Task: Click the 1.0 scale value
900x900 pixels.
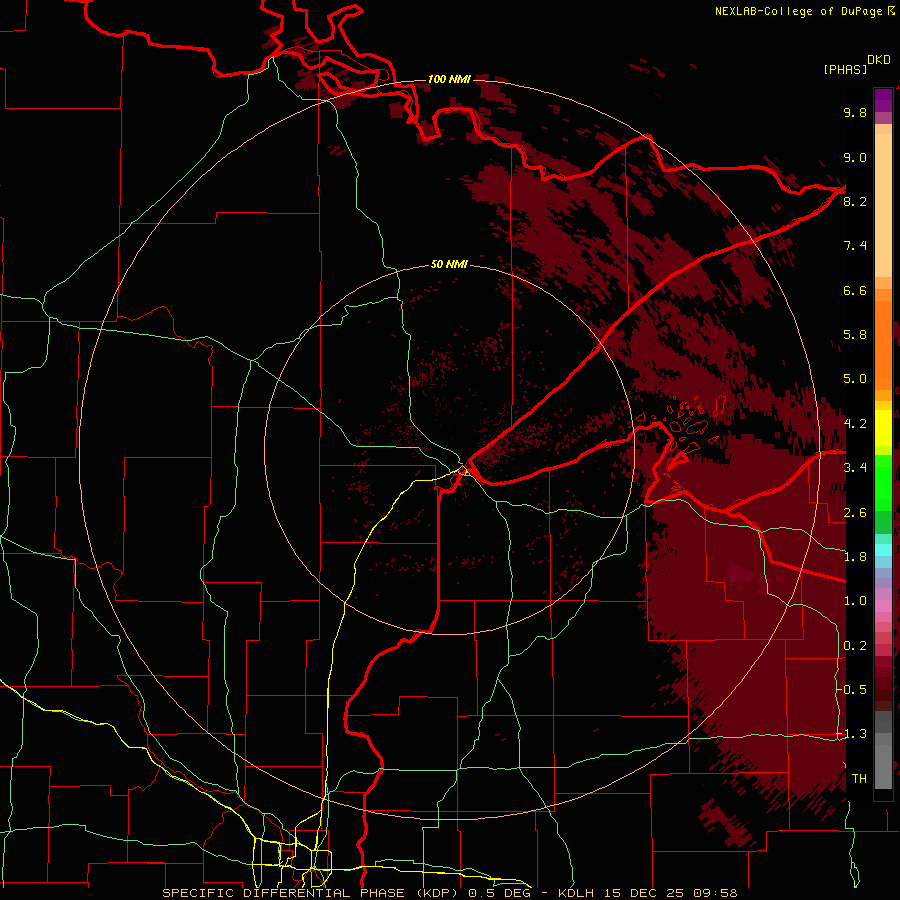Action: click(855, 601)
